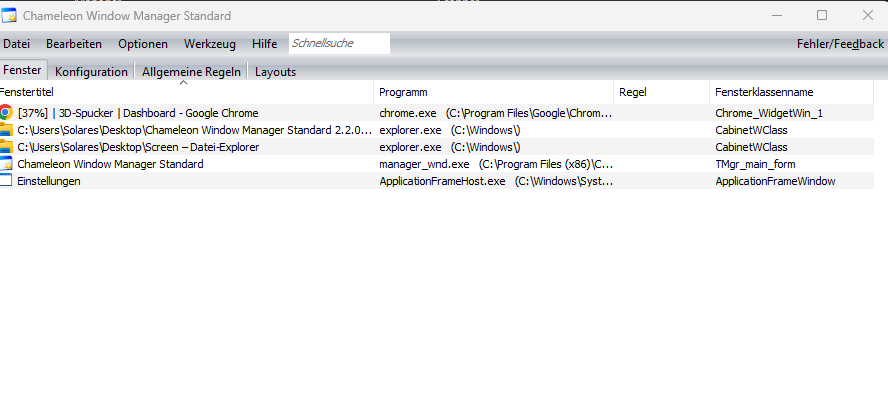Click the folder icon of the Chameleon Window Manager Standard 2.2.0 row
The height and width of the screenshot is (409, 888).
tap(6, 130)
